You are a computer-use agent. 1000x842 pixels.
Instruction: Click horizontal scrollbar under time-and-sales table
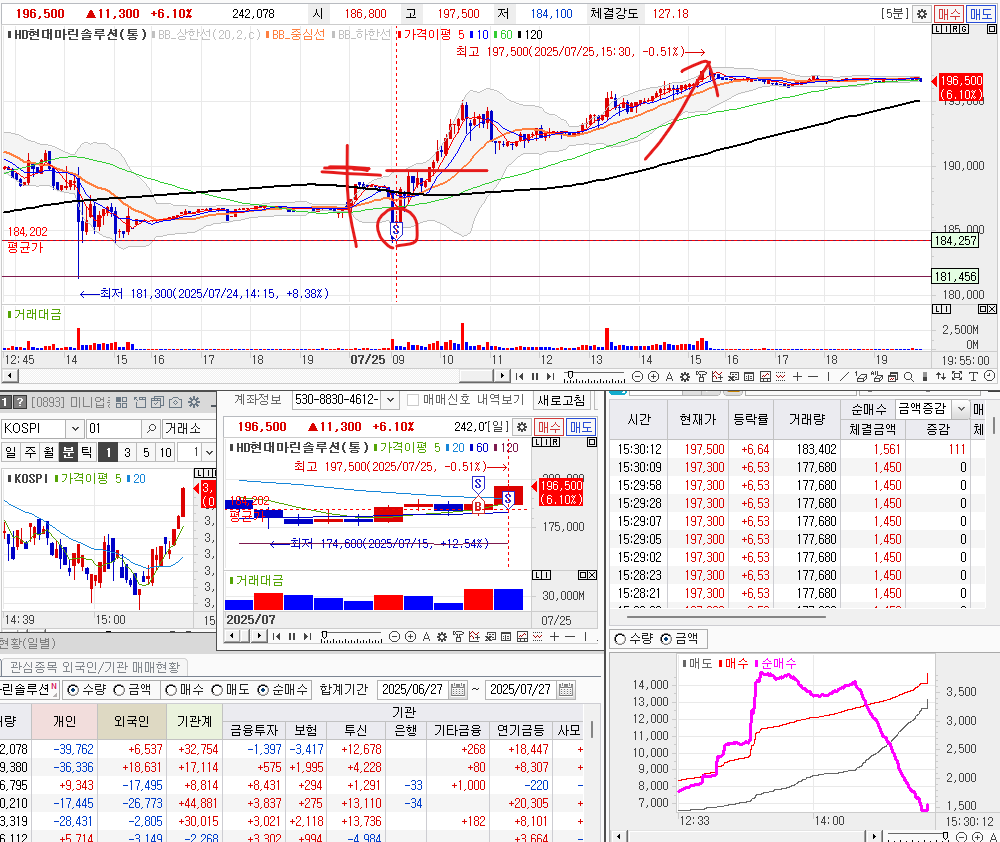click(x=726, y=617)
